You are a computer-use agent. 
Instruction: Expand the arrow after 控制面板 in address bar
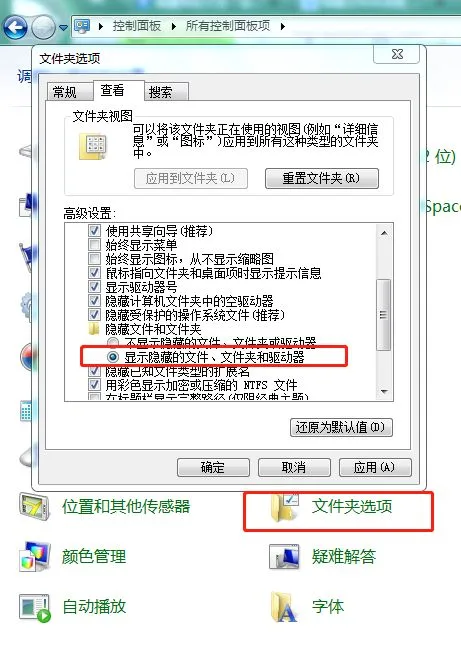point(174,27)
